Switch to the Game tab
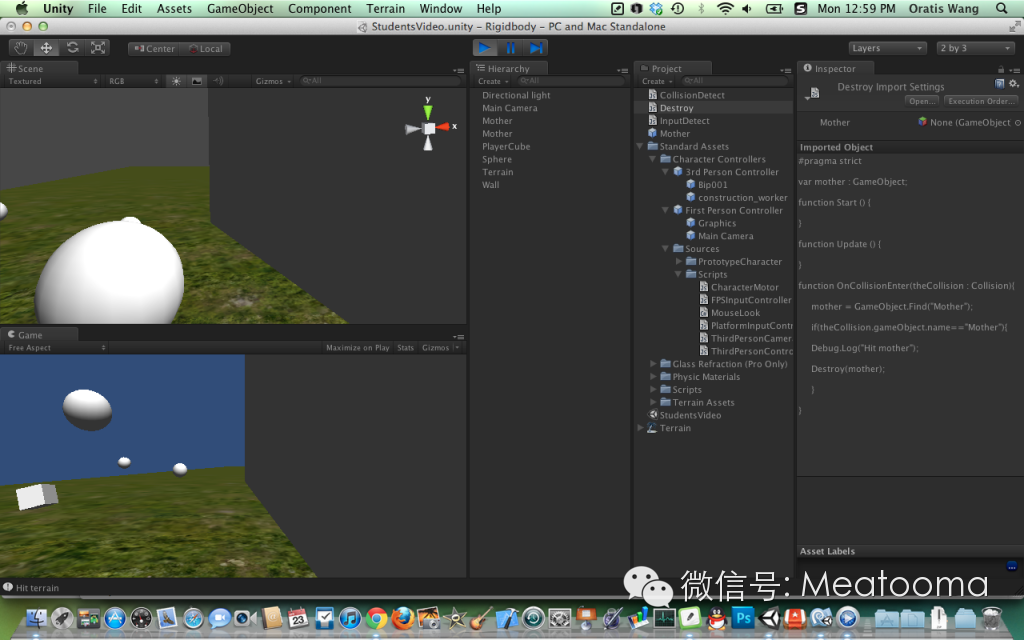Screen dimensions: 1024x640 coord(39,334)
